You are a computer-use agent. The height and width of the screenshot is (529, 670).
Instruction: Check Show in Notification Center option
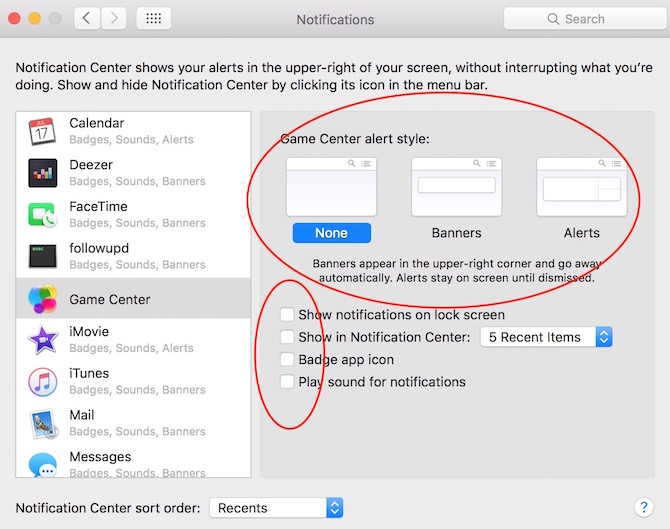288,338
